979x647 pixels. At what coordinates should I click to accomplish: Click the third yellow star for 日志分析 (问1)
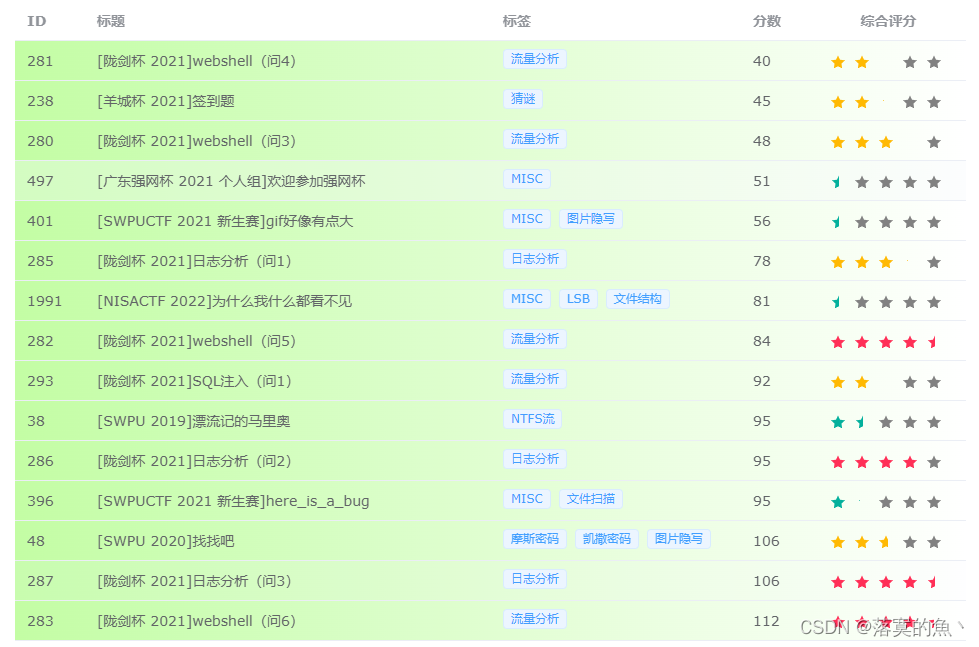[x=886, y=261]
